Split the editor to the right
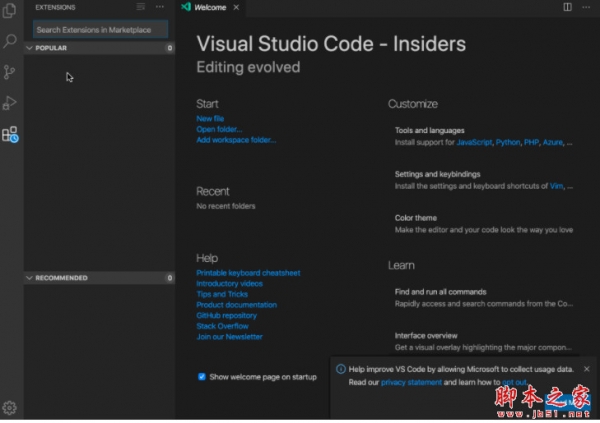Viewport: 600px width, 423px height. tap(567, 7)
